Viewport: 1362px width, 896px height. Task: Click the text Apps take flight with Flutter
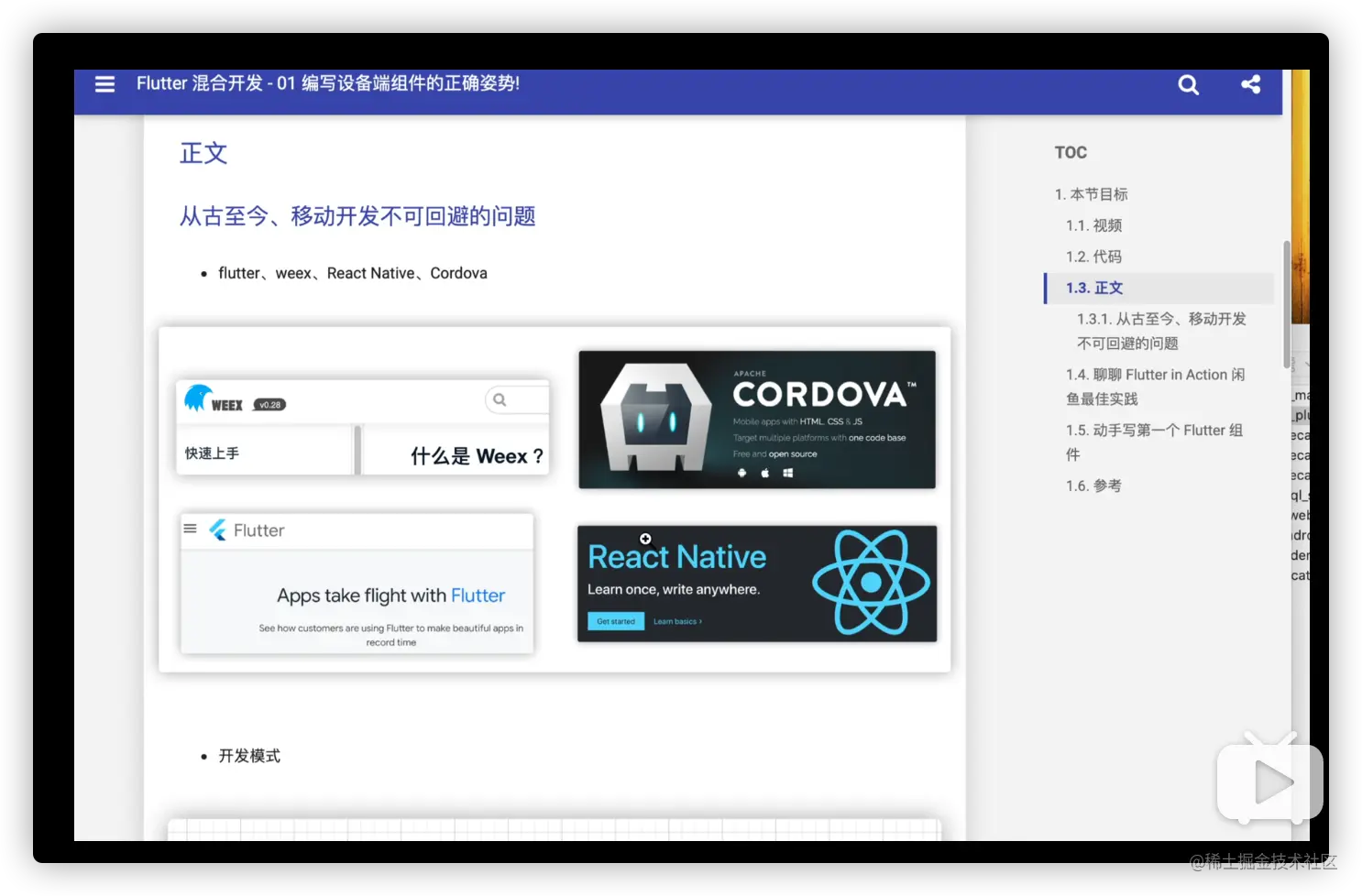[x=391, y=596]
